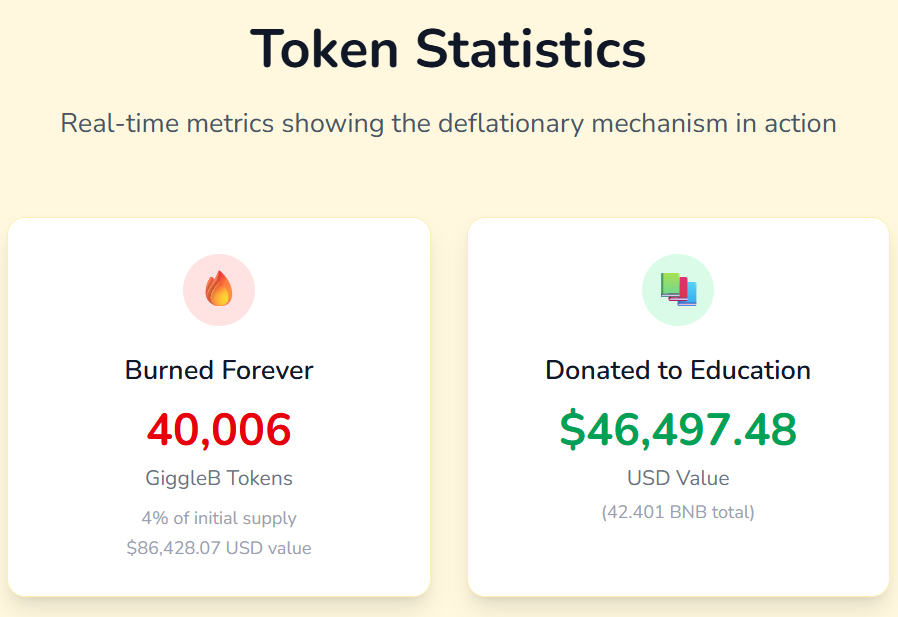This screenshot has width=898, height=617.
Task: Click the $86,428.07 USD value text
Action: pos(219,548)
